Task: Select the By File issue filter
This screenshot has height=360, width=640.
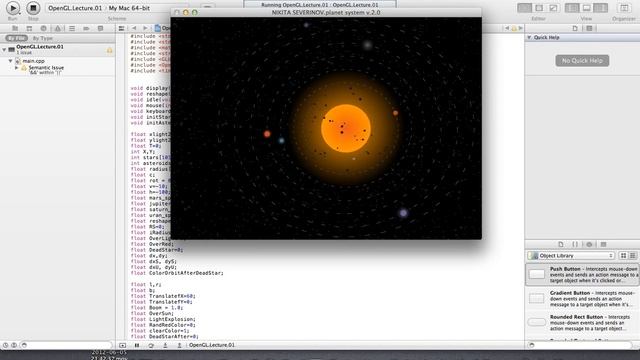Action: (x=16, y=38)
